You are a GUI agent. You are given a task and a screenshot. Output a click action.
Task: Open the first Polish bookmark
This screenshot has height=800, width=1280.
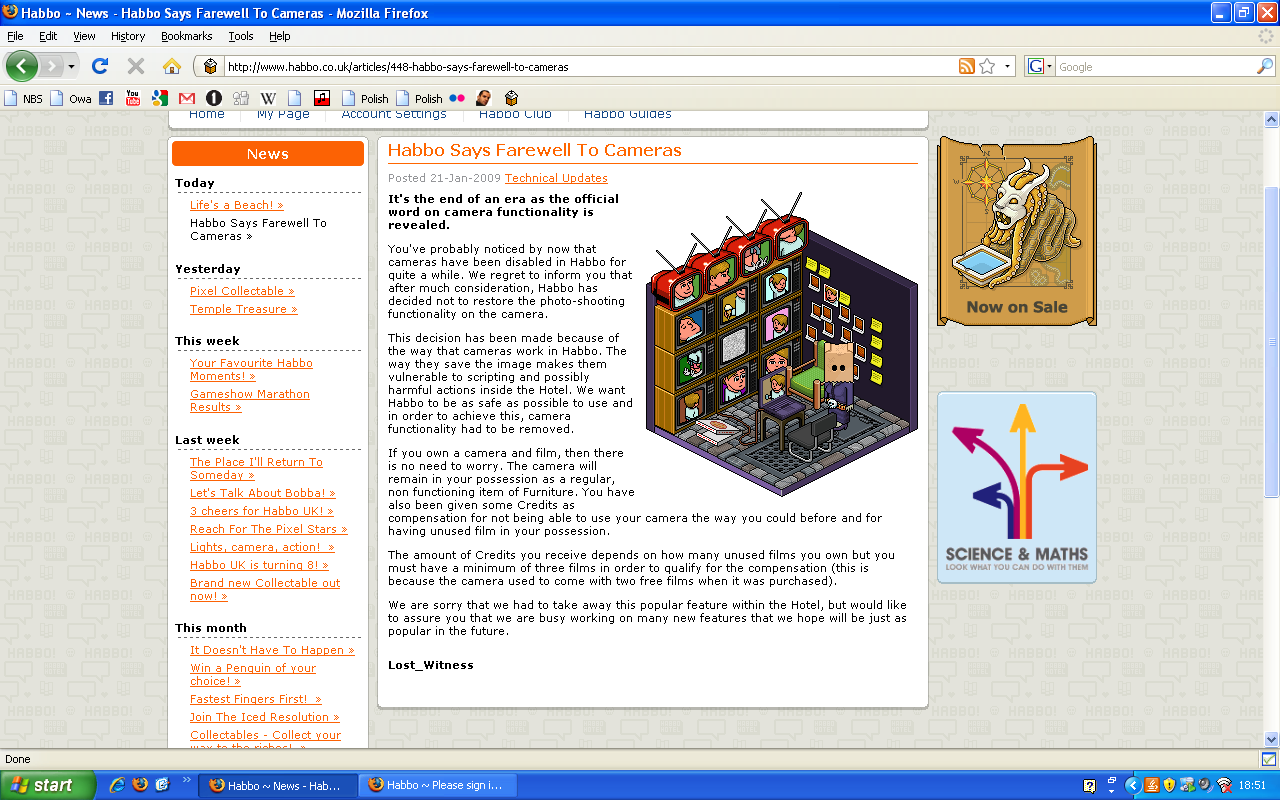pos(366,98)
